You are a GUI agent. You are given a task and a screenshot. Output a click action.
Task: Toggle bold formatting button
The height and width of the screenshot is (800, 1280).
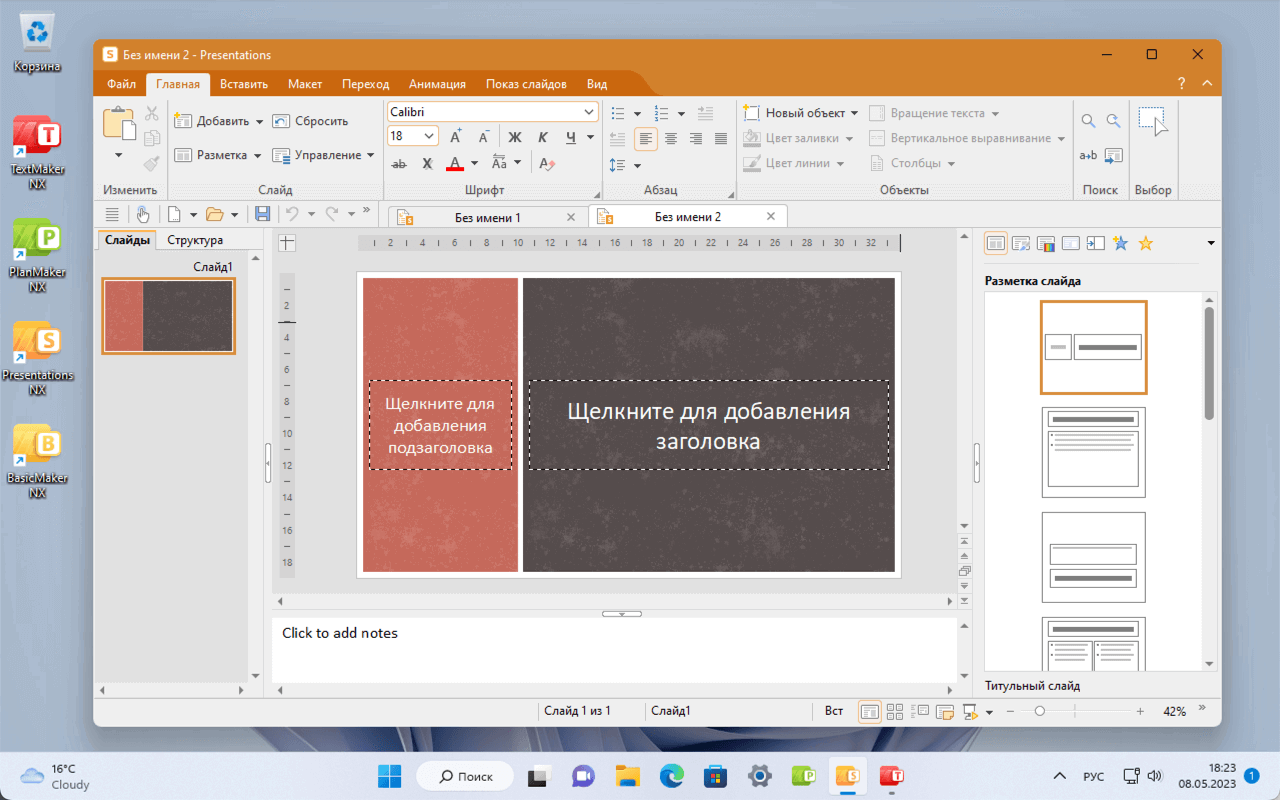pos(515,137)
